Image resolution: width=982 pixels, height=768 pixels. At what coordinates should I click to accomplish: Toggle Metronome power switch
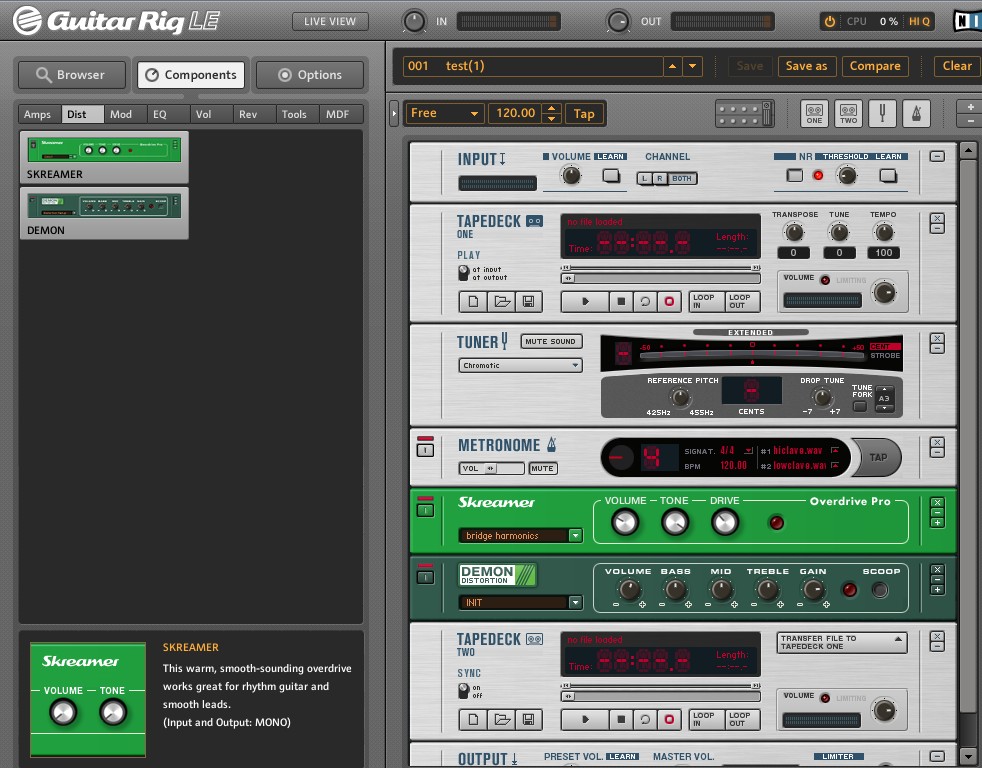coord(425,450)
